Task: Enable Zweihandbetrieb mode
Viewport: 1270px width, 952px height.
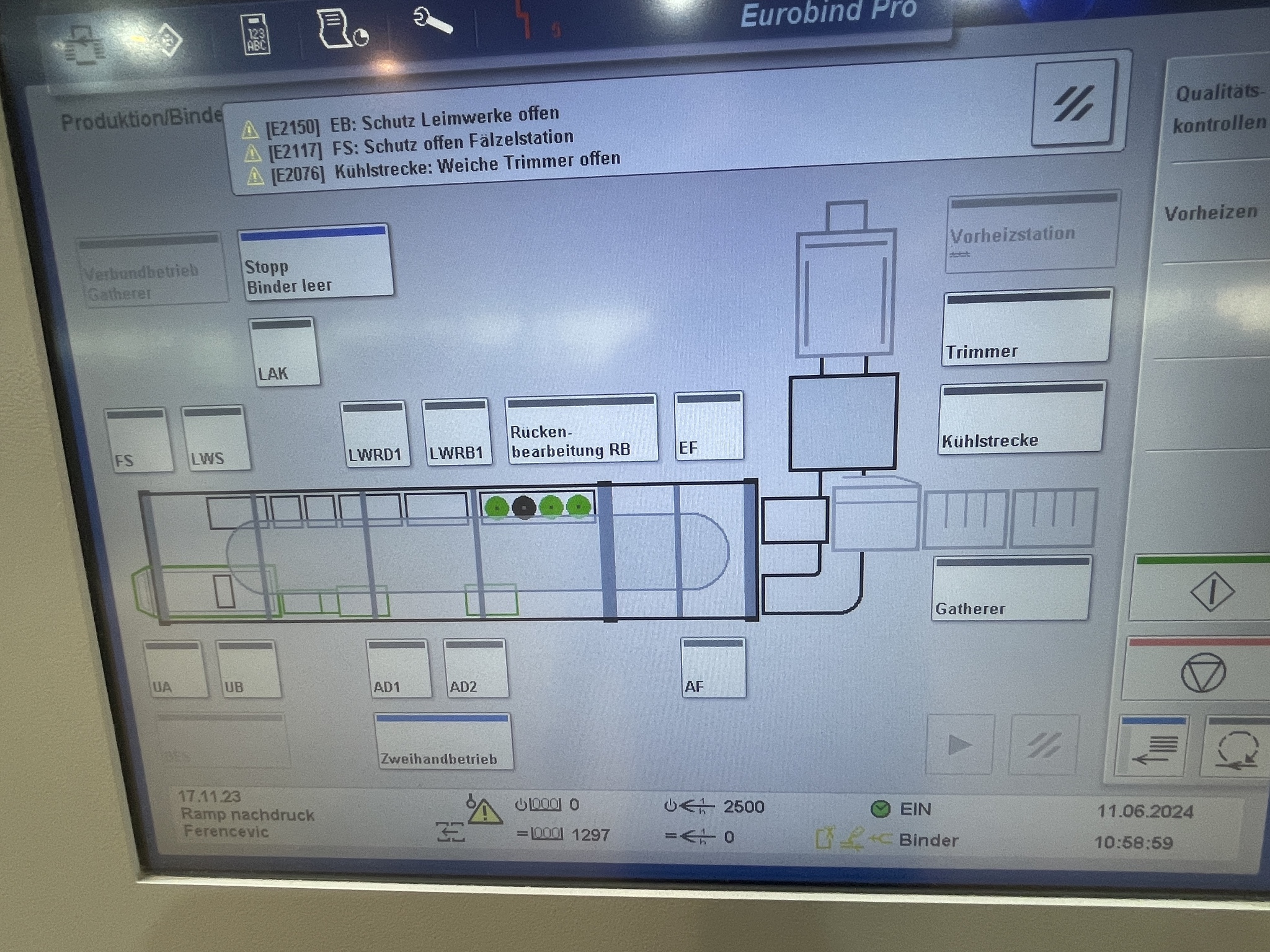Action: (443, 741)
